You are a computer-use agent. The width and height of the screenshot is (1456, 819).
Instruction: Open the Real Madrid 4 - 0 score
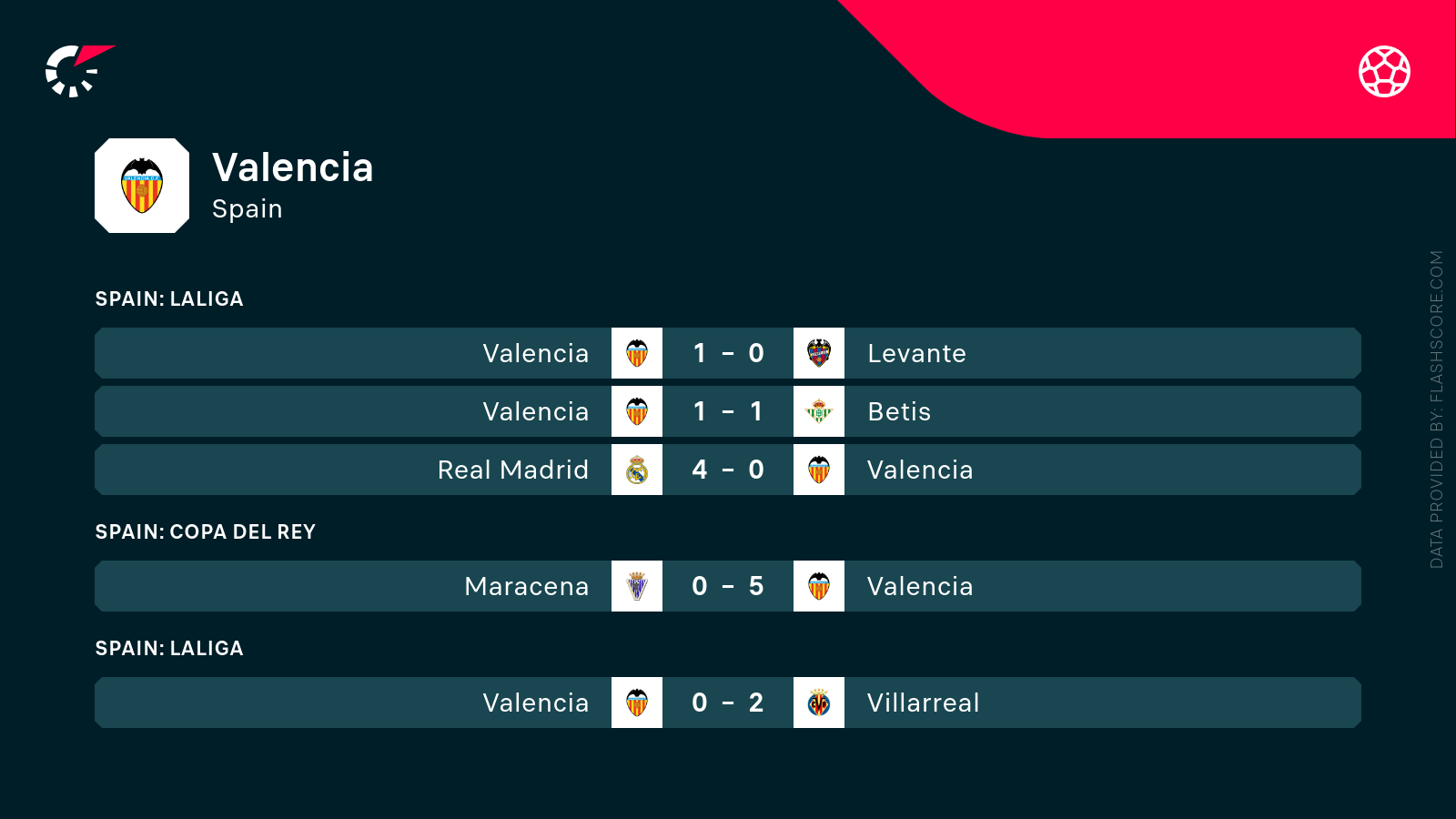click(x=728, y=470)
